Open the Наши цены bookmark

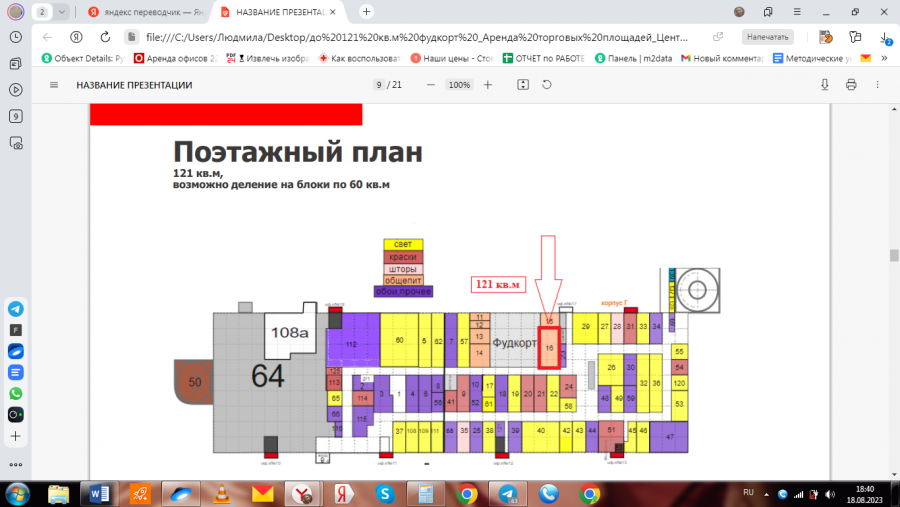tap(452, 58)
